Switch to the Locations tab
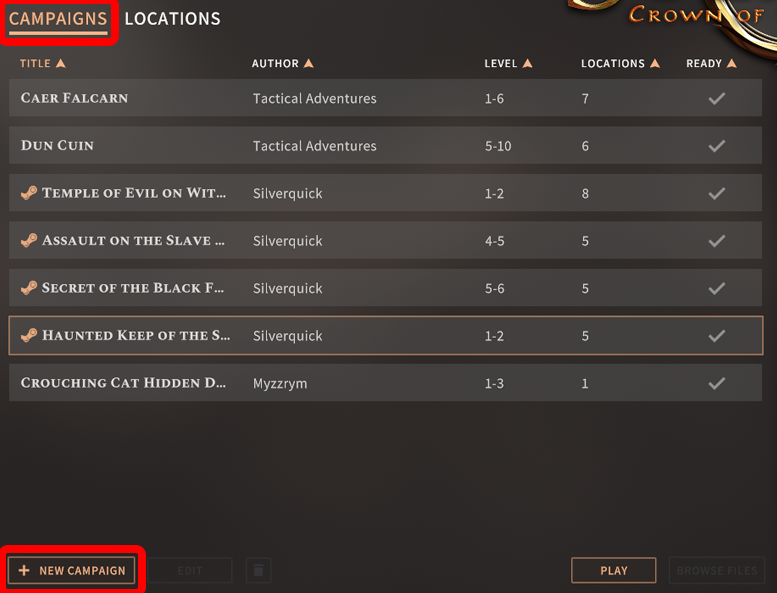The image size is (777, 593). coord(172,19)
